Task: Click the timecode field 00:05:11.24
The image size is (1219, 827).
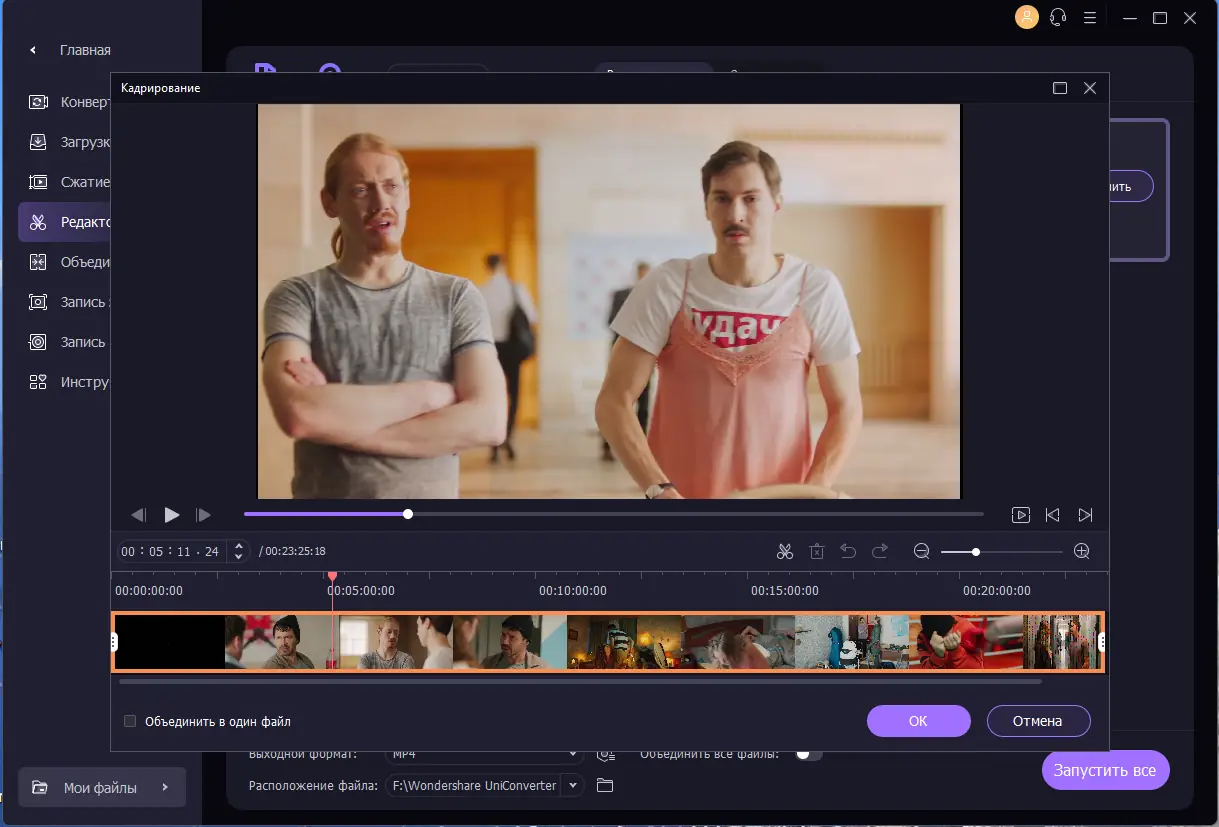Action: (172, 551)
